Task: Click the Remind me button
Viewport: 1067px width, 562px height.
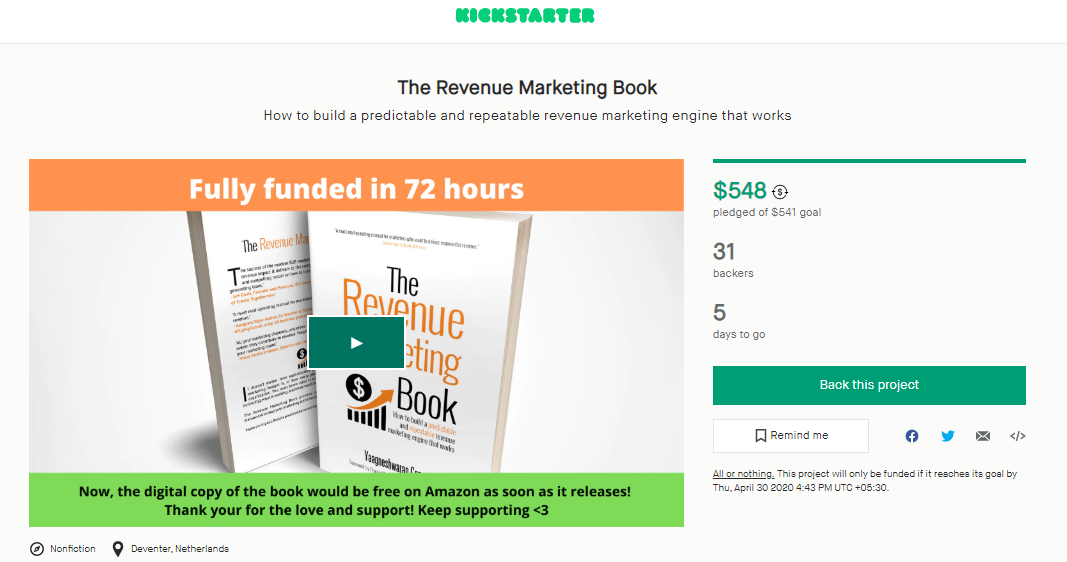Action: 791,435
